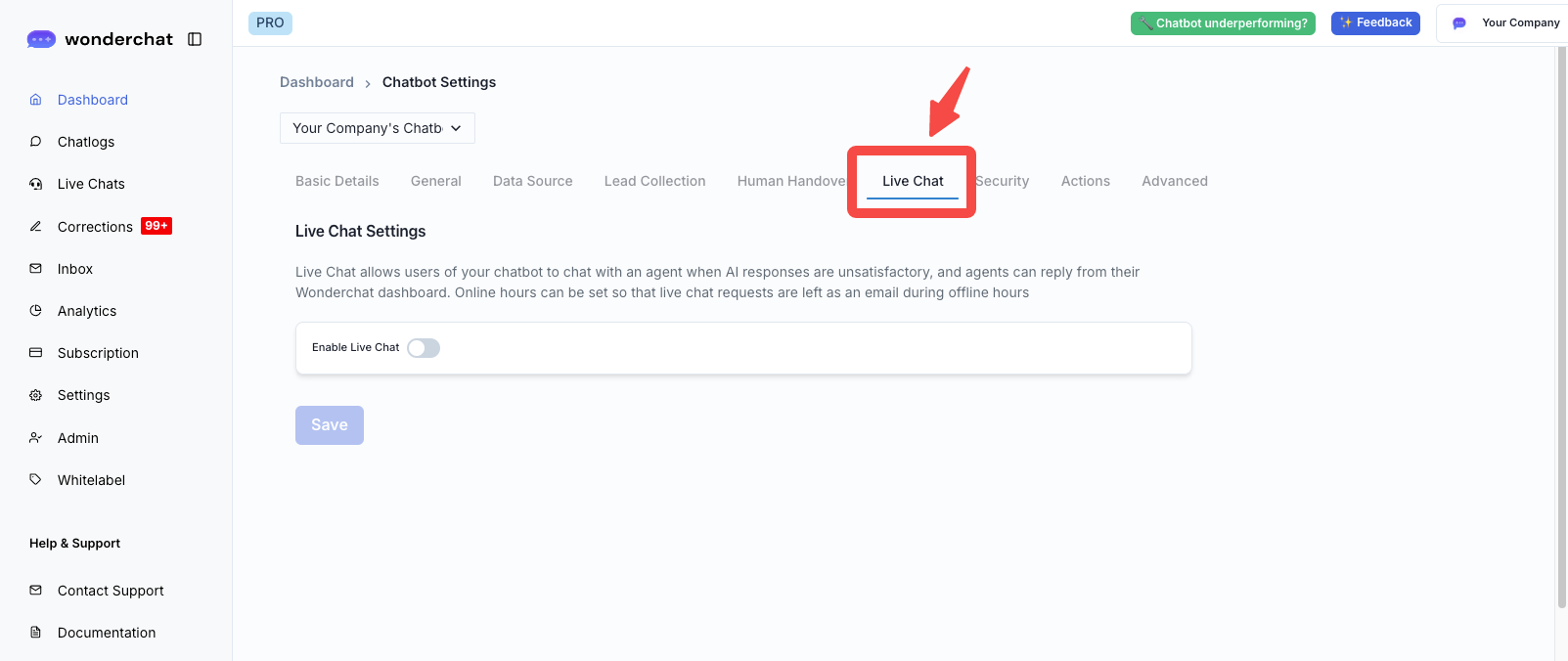Open the Your Company account menu
The height and width of the screenshot is (661, 1568).
tap(1506, 23)
